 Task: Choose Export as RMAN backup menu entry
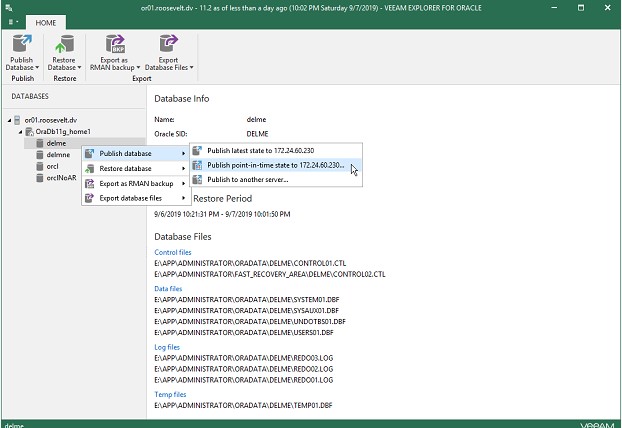click(136, 184)
